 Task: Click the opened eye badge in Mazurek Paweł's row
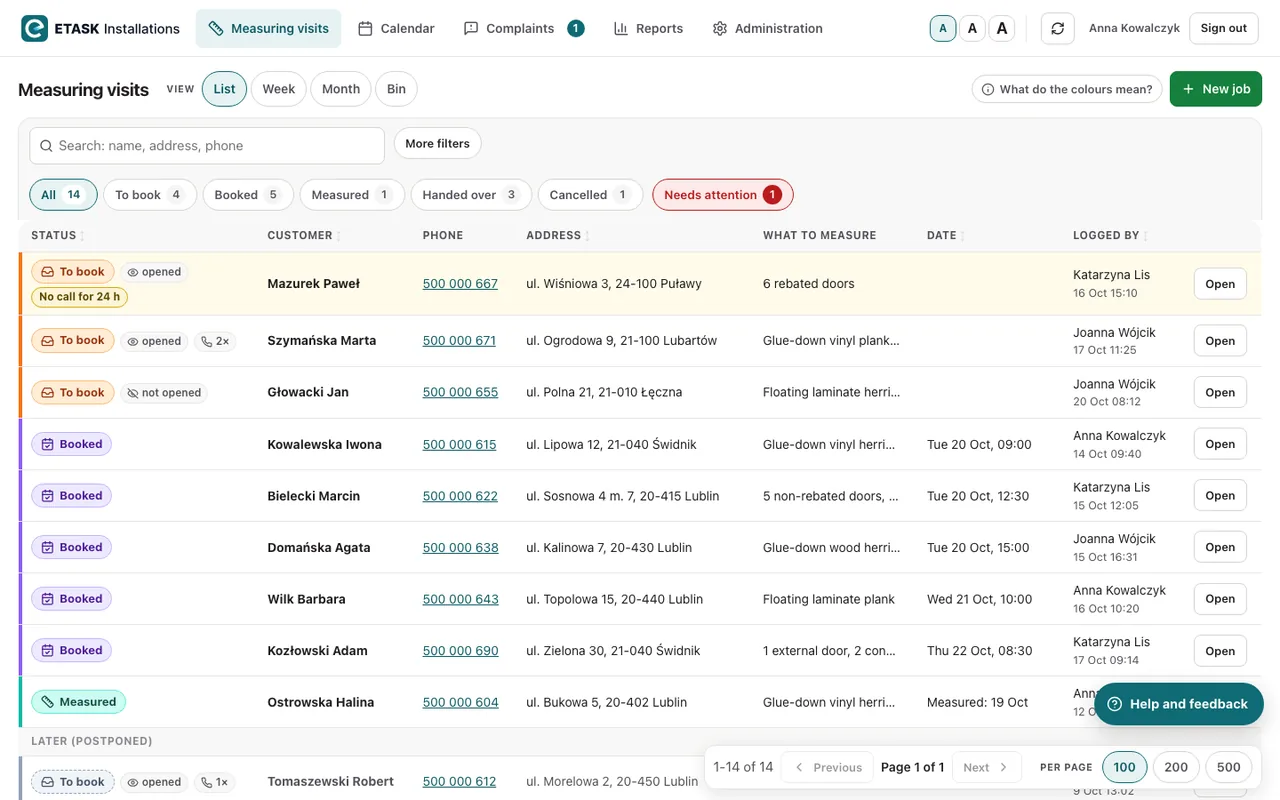[x=155, y=272]
